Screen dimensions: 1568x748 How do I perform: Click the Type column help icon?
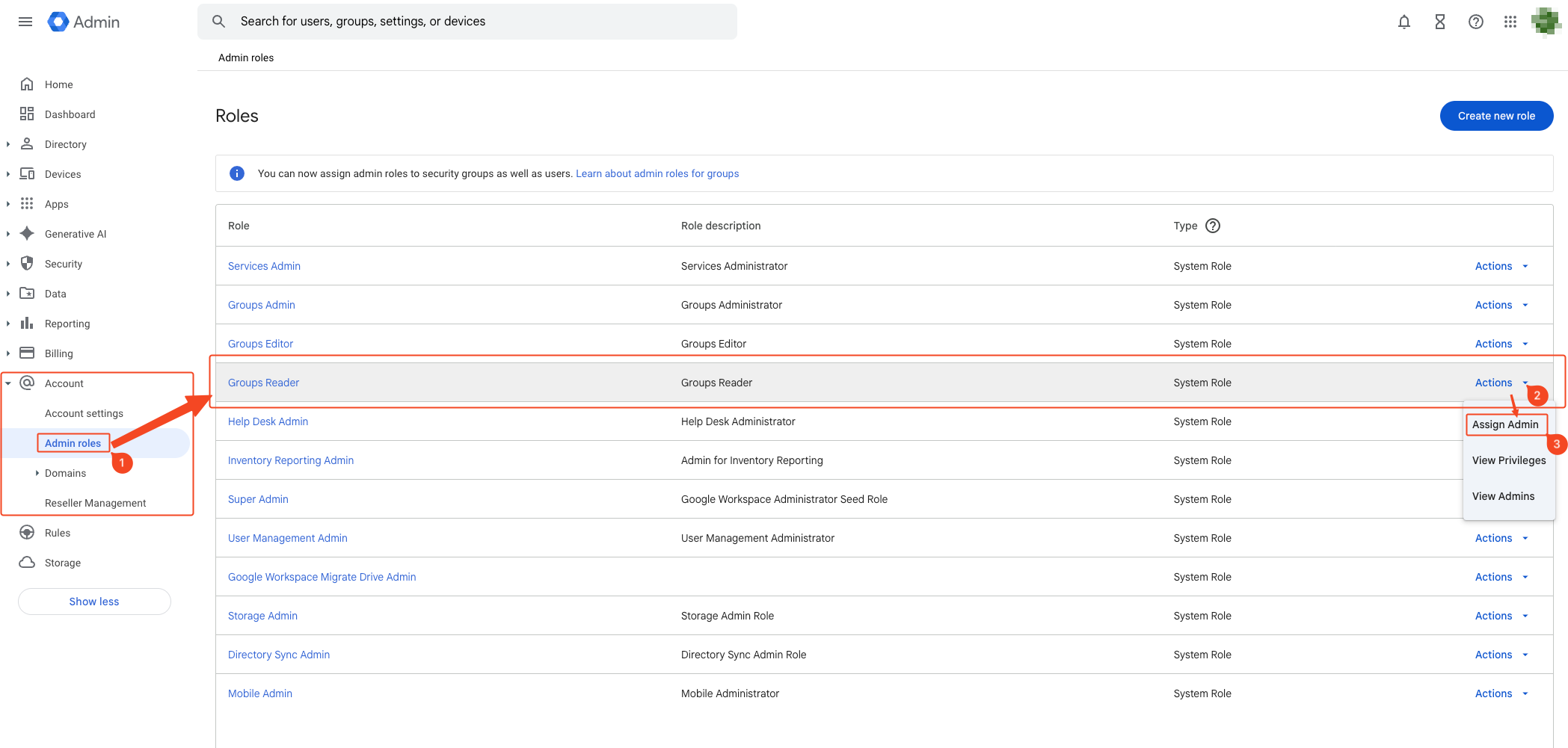click(1213, 226)
